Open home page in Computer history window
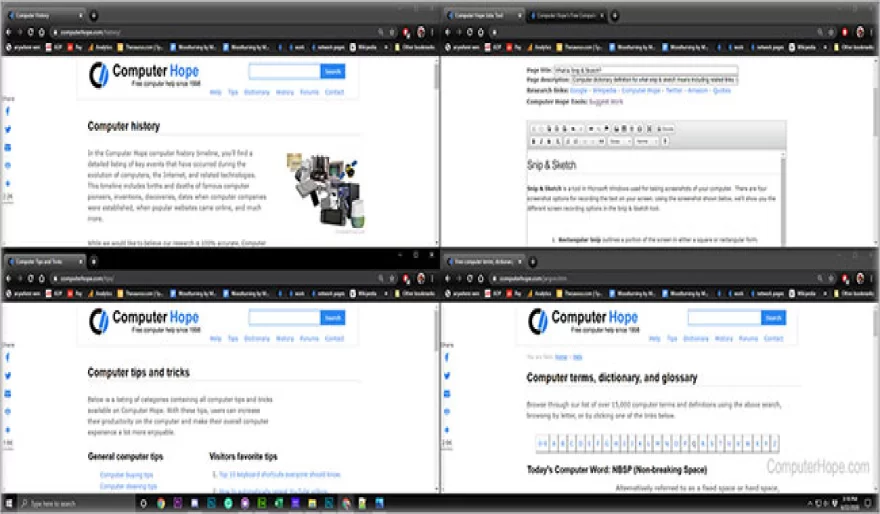This screenshot has width=880, height=514. (x=41, y=33)
